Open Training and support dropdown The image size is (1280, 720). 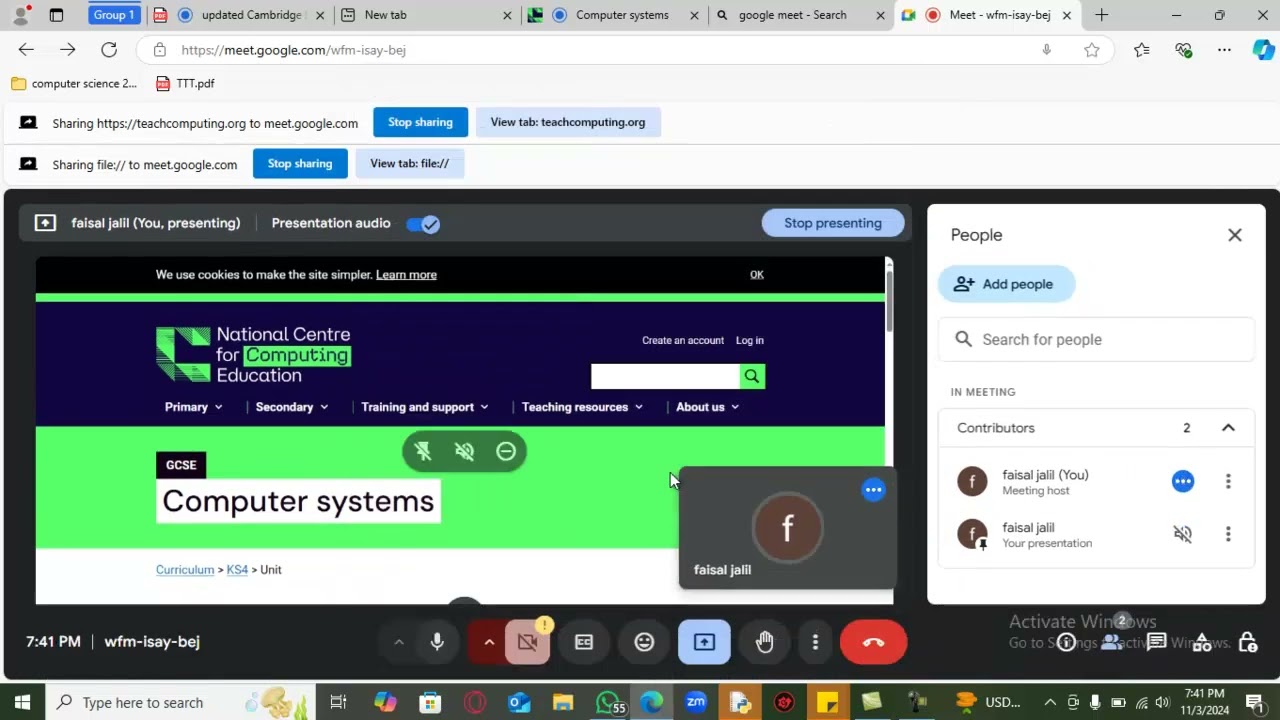click(x=425, y=407)
